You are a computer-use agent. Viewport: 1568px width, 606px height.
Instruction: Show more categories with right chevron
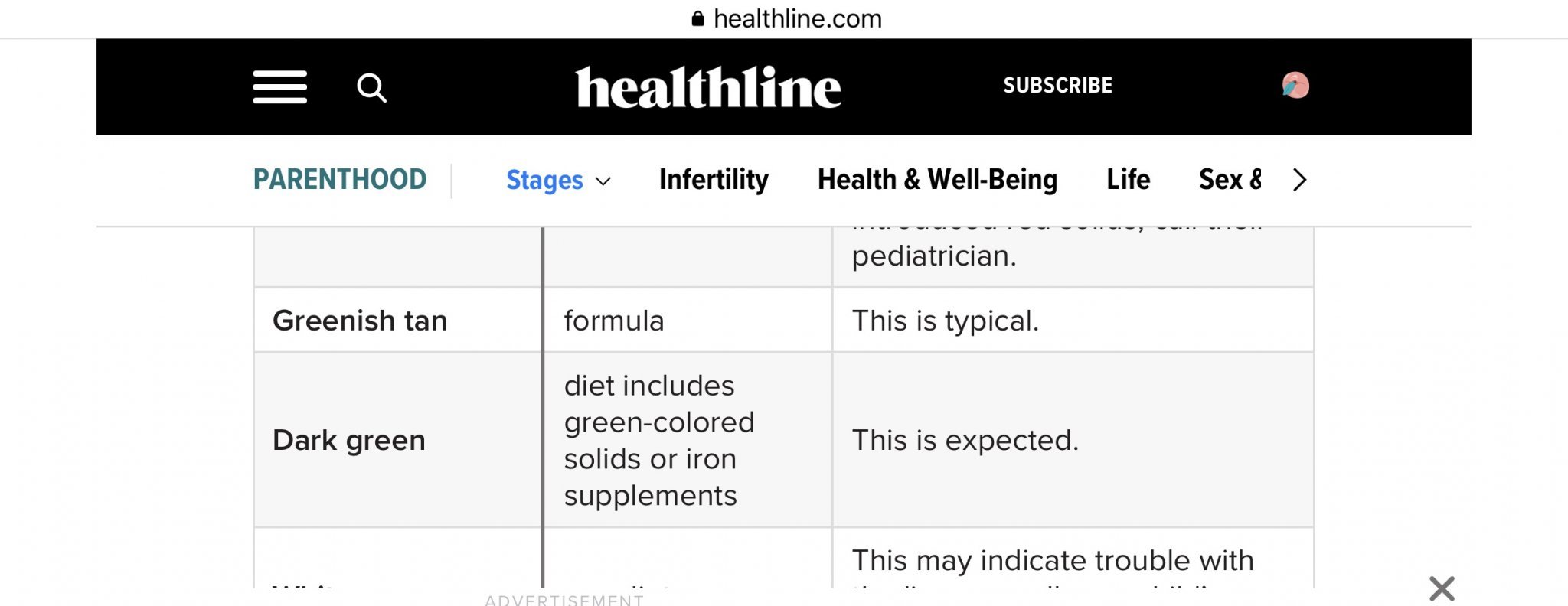1299,181
